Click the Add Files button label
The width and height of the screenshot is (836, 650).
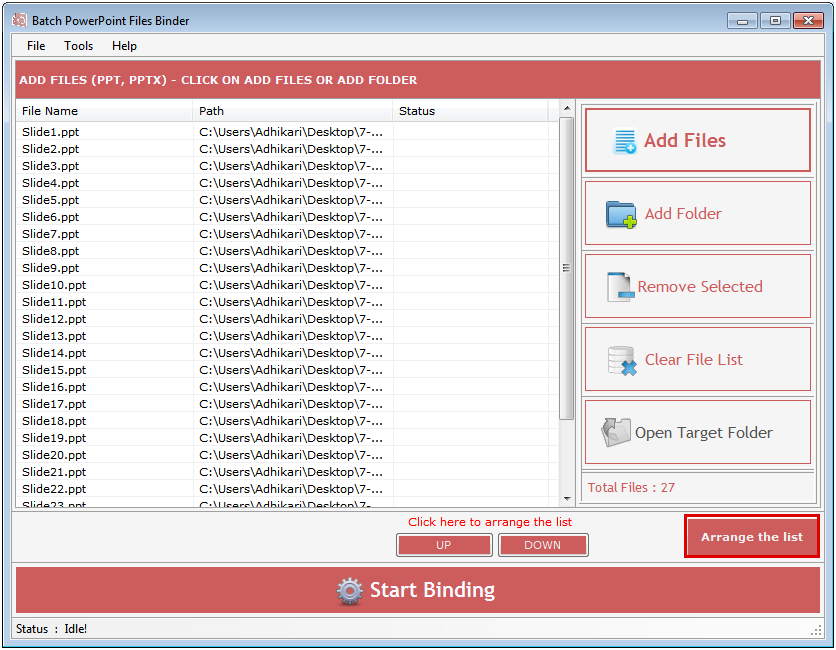(x=685, y=140)
